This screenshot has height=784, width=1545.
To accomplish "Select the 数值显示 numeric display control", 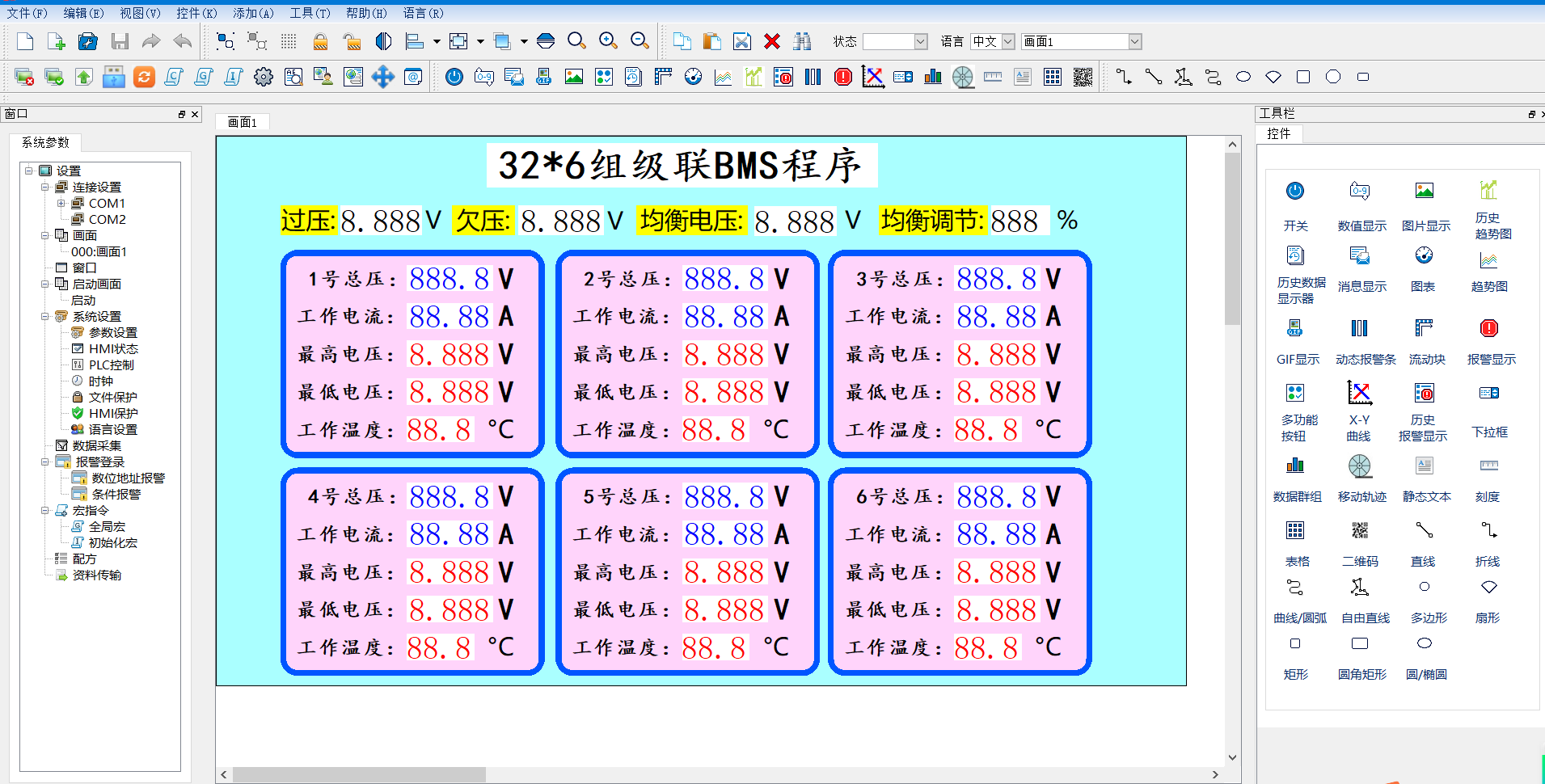I will 1360,202.
